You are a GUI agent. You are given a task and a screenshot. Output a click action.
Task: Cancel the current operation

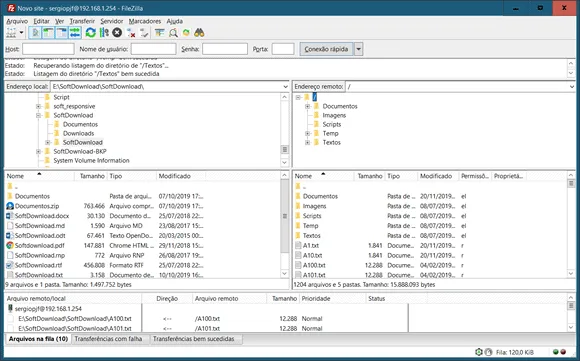click(117, 33)
